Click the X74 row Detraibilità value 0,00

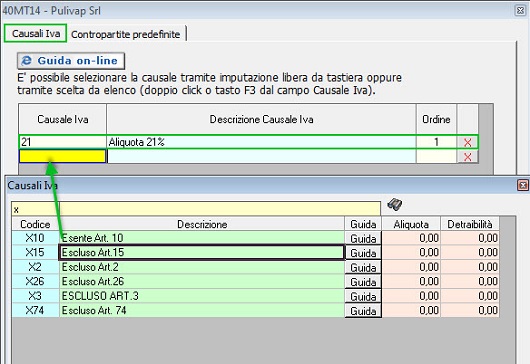pyautogui.click(x=470, y=311)
